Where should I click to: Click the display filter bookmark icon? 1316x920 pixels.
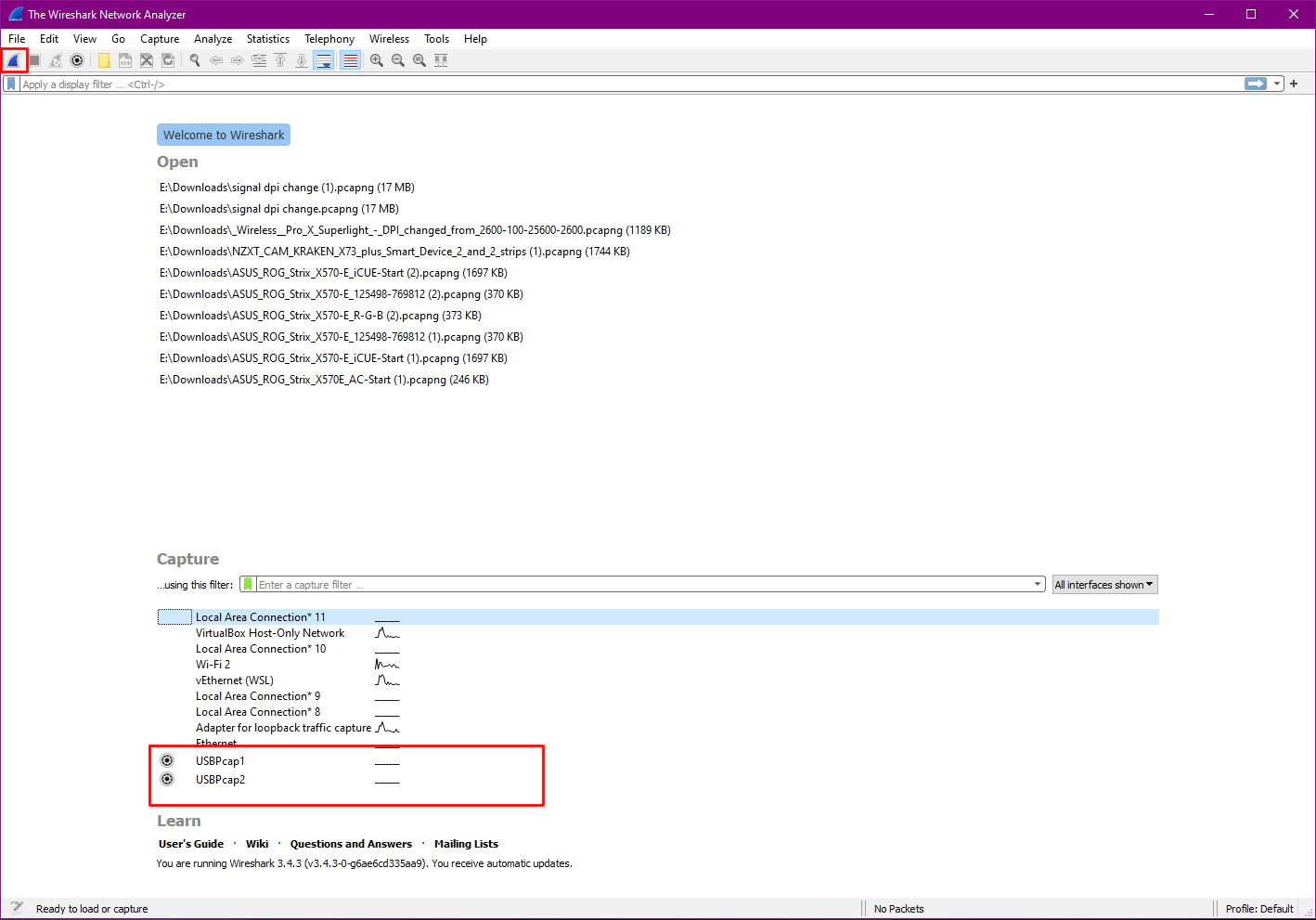11,84
